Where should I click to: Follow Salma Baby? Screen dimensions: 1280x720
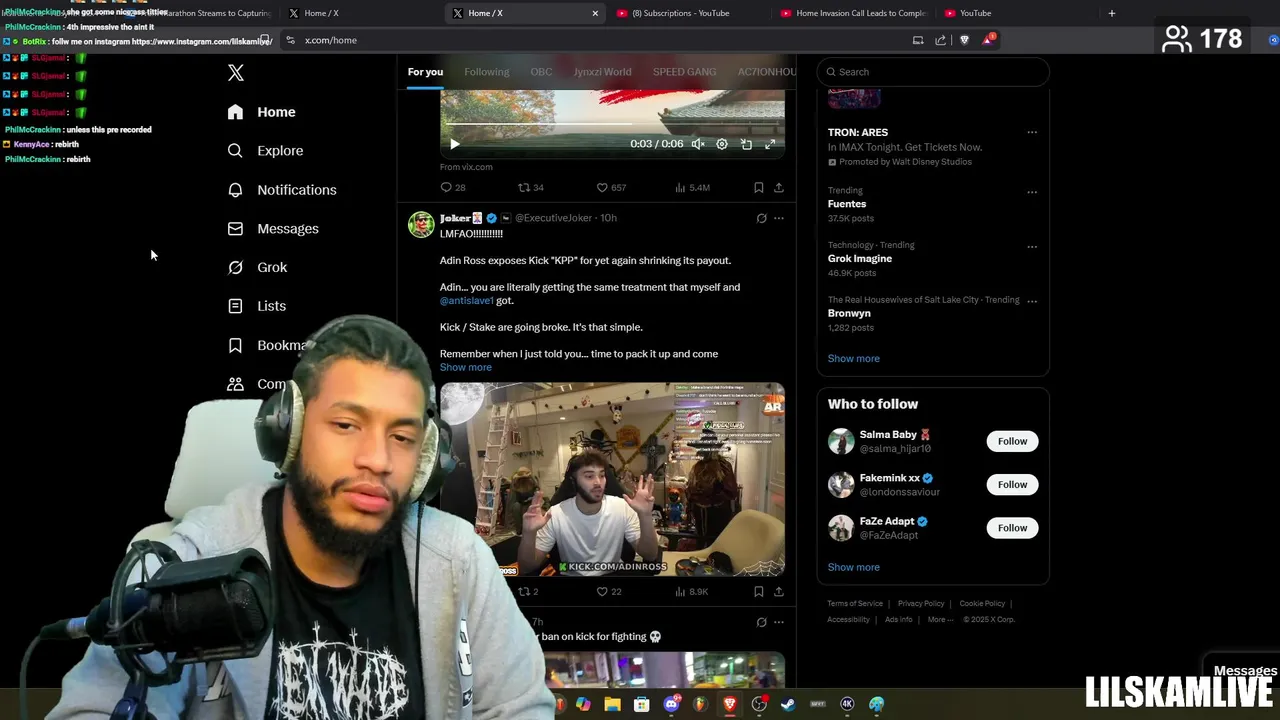click(1012, 441)
